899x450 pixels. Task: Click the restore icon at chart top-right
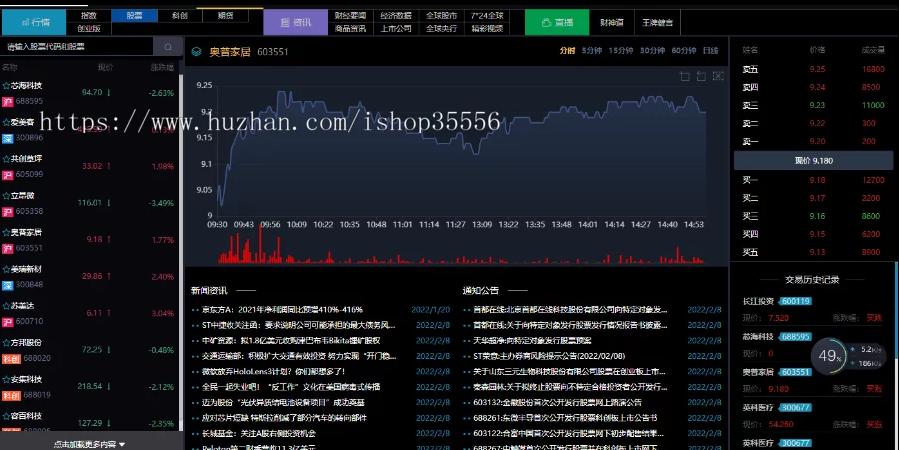click(716, 76)
